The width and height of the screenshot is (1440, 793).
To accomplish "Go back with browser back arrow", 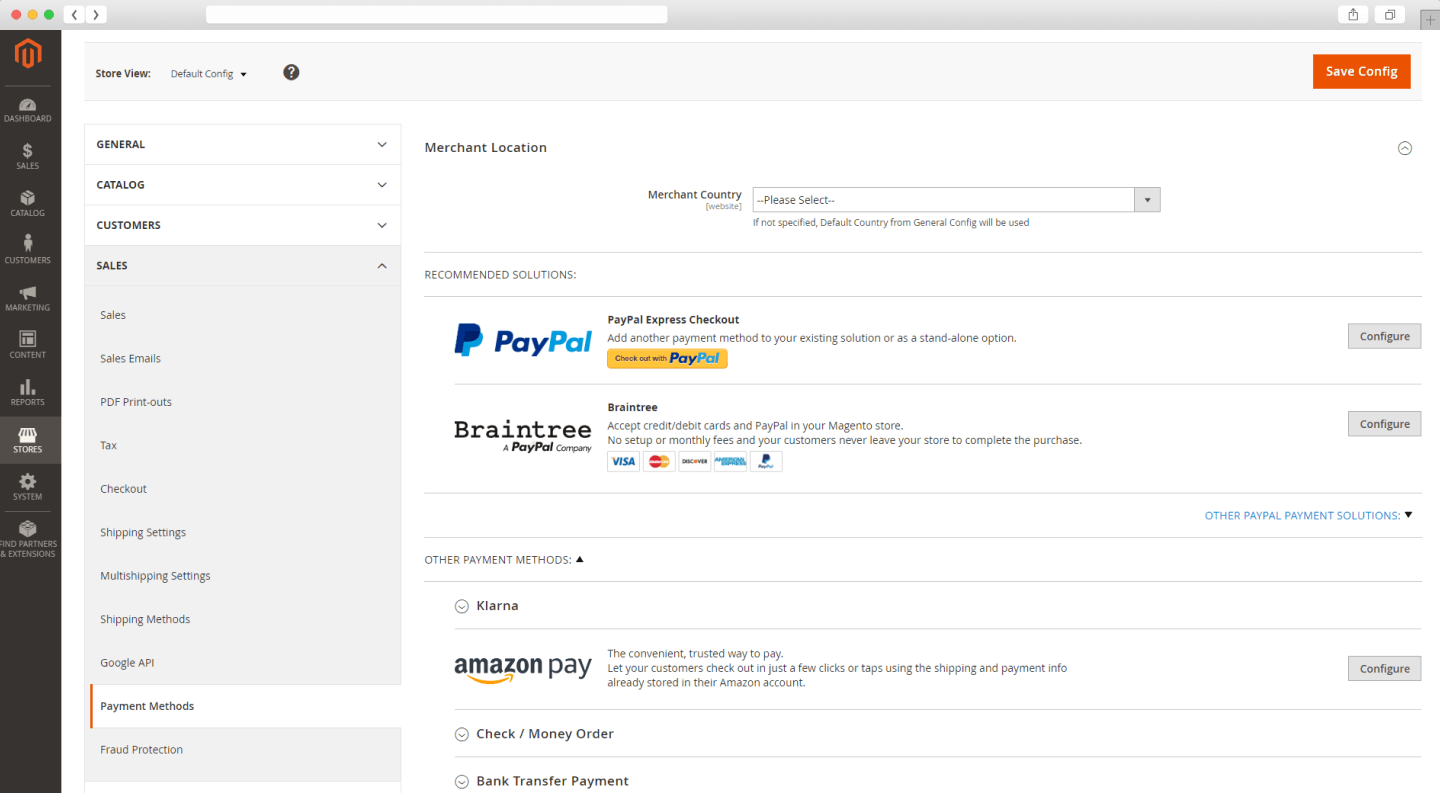I will tap(75, 14).
